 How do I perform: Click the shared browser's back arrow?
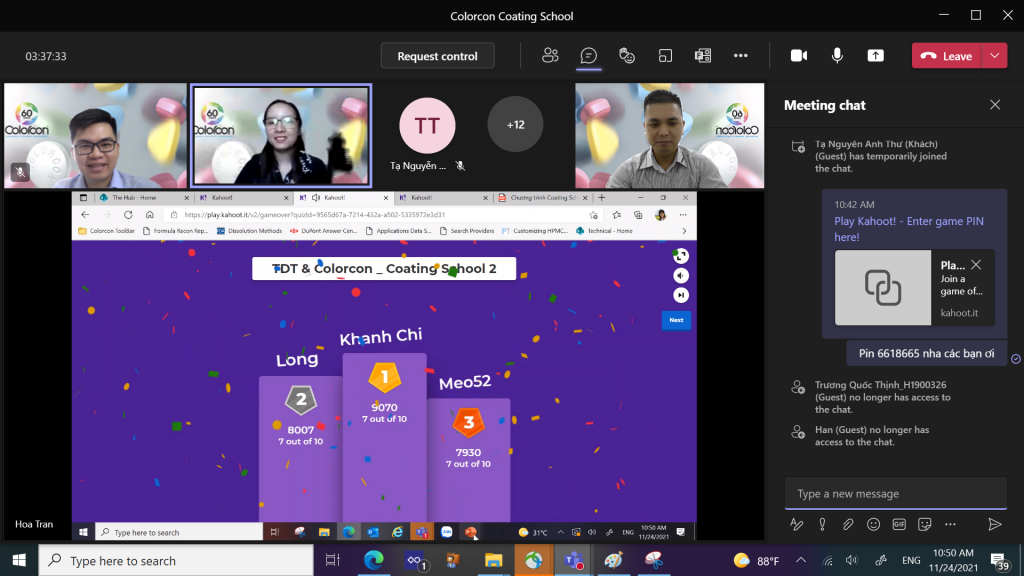pos(86,215)
